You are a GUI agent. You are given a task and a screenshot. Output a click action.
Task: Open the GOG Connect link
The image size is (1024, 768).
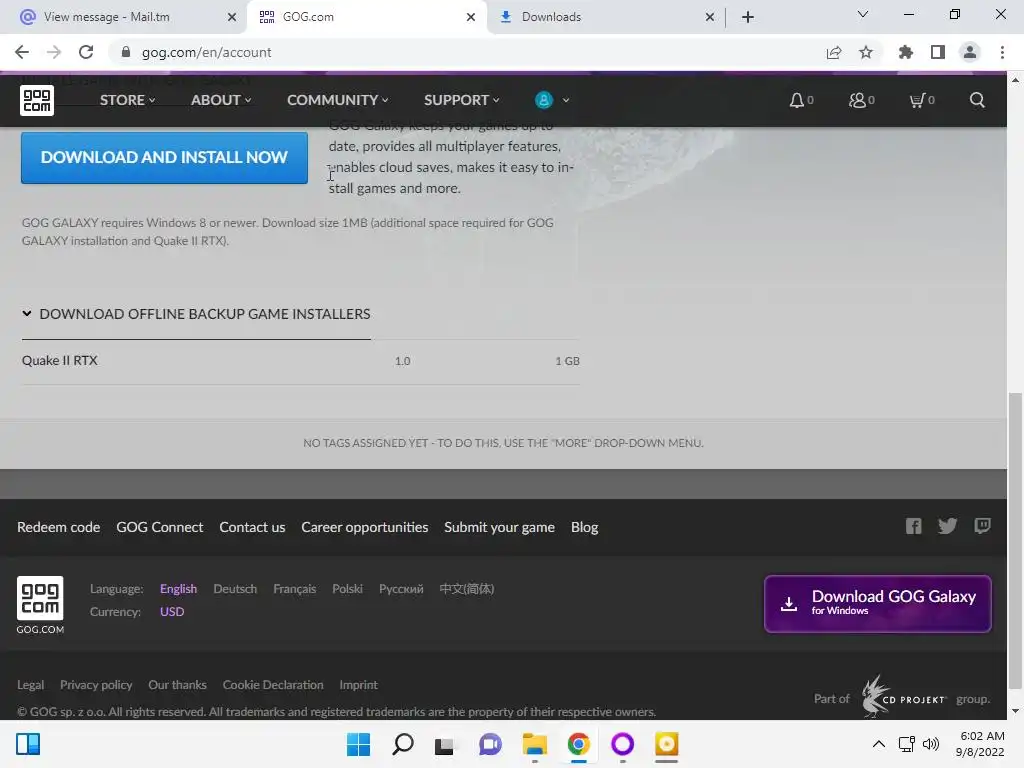(x=159, y=527)
